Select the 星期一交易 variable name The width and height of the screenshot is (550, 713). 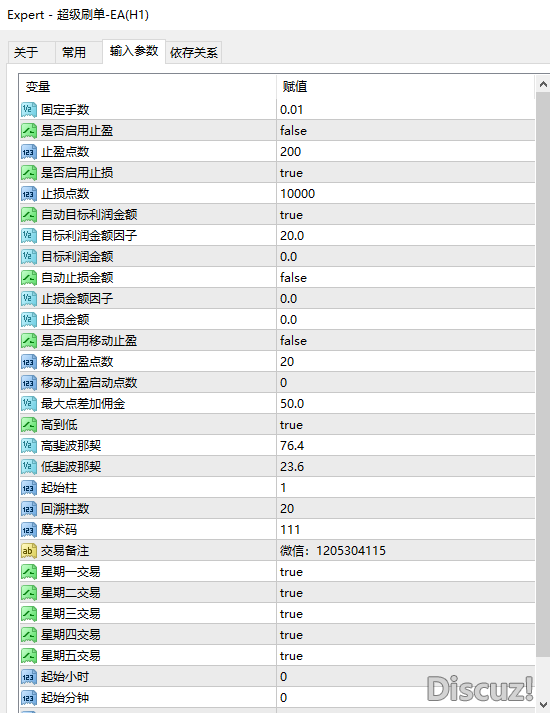71,572
